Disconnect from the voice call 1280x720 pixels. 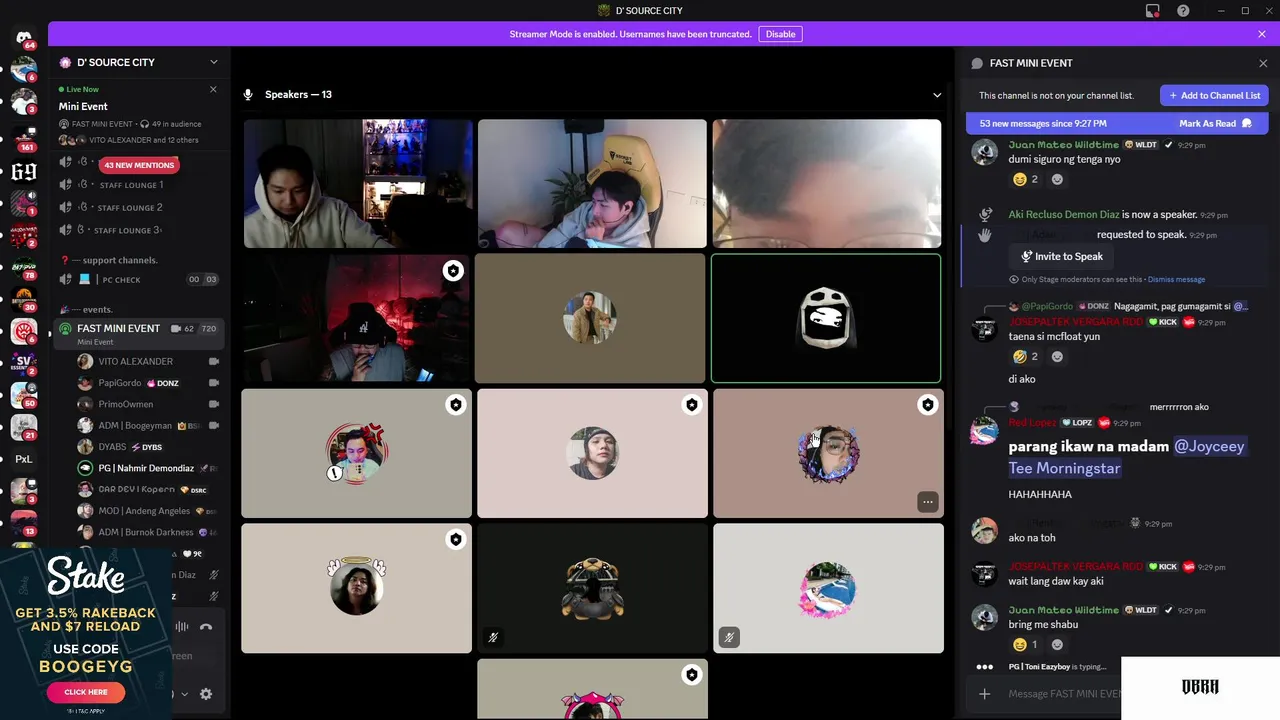pyautogui.click(x=206, y=627)
